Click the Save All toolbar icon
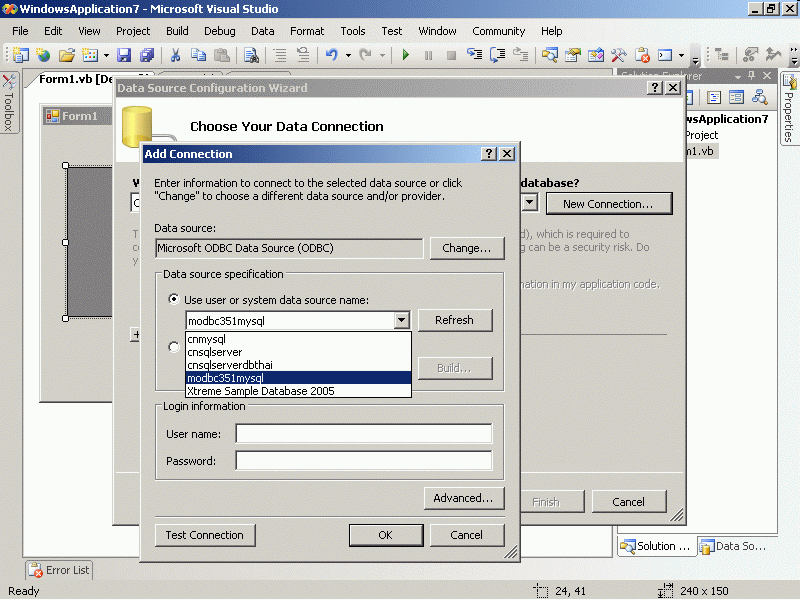 [147, 55]
